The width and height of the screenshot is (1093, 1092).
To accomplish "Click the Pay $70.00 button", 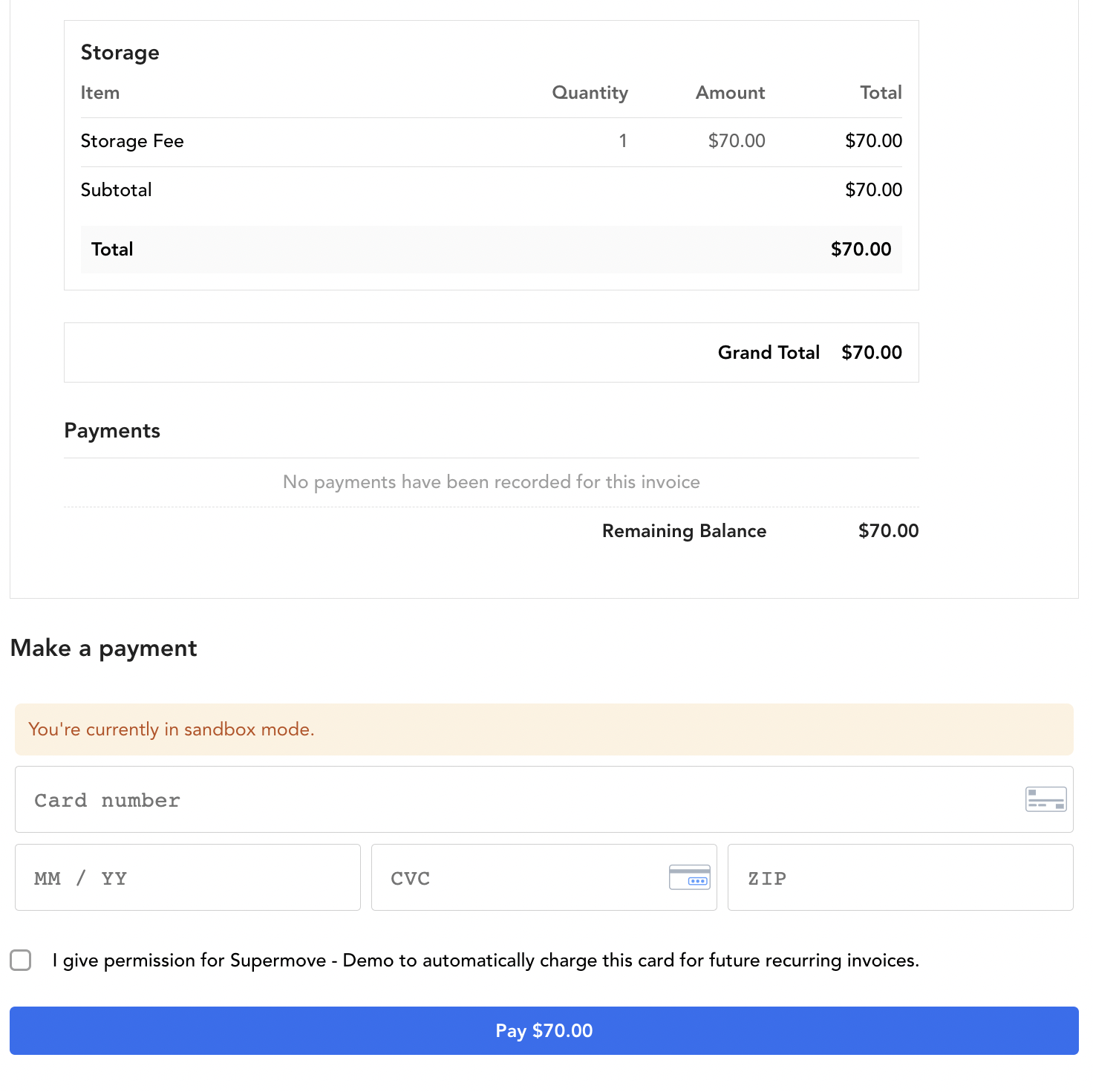I will click(x=544, y=1030).
